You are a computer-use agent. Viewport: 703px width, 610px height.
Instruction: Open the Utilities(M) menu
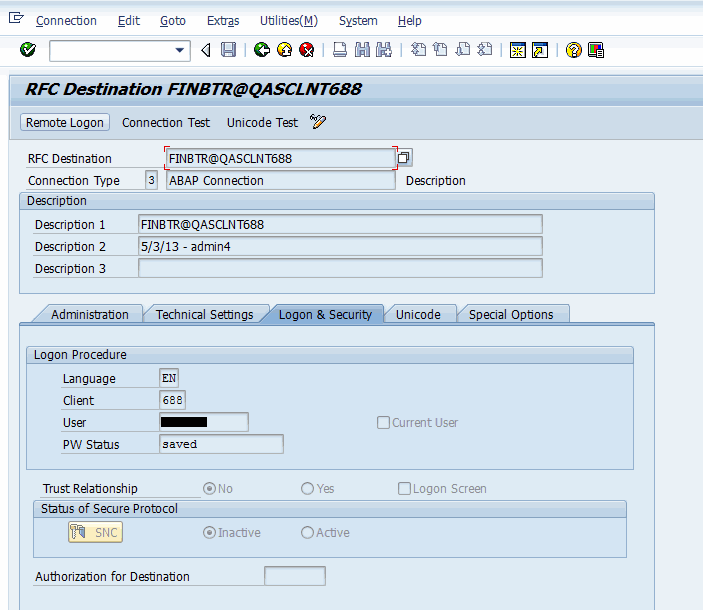click(x=289, y=21)
